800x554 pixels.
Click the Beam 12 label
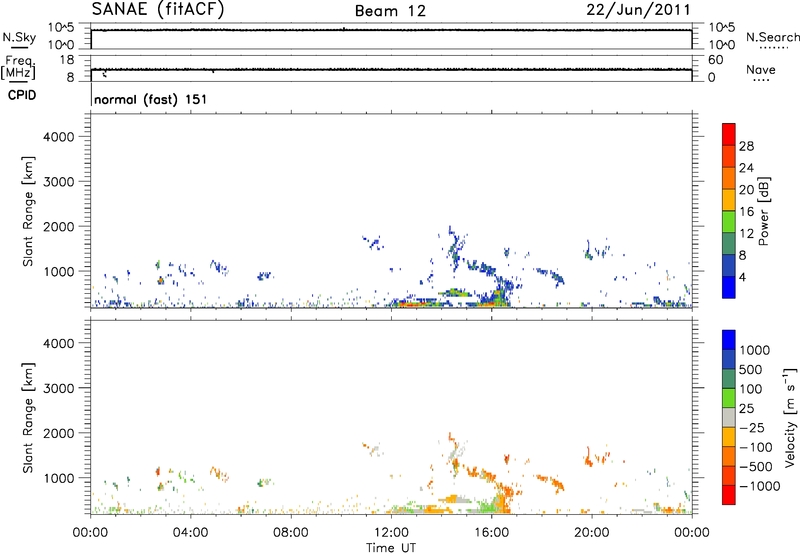click(x=390, y=11)
